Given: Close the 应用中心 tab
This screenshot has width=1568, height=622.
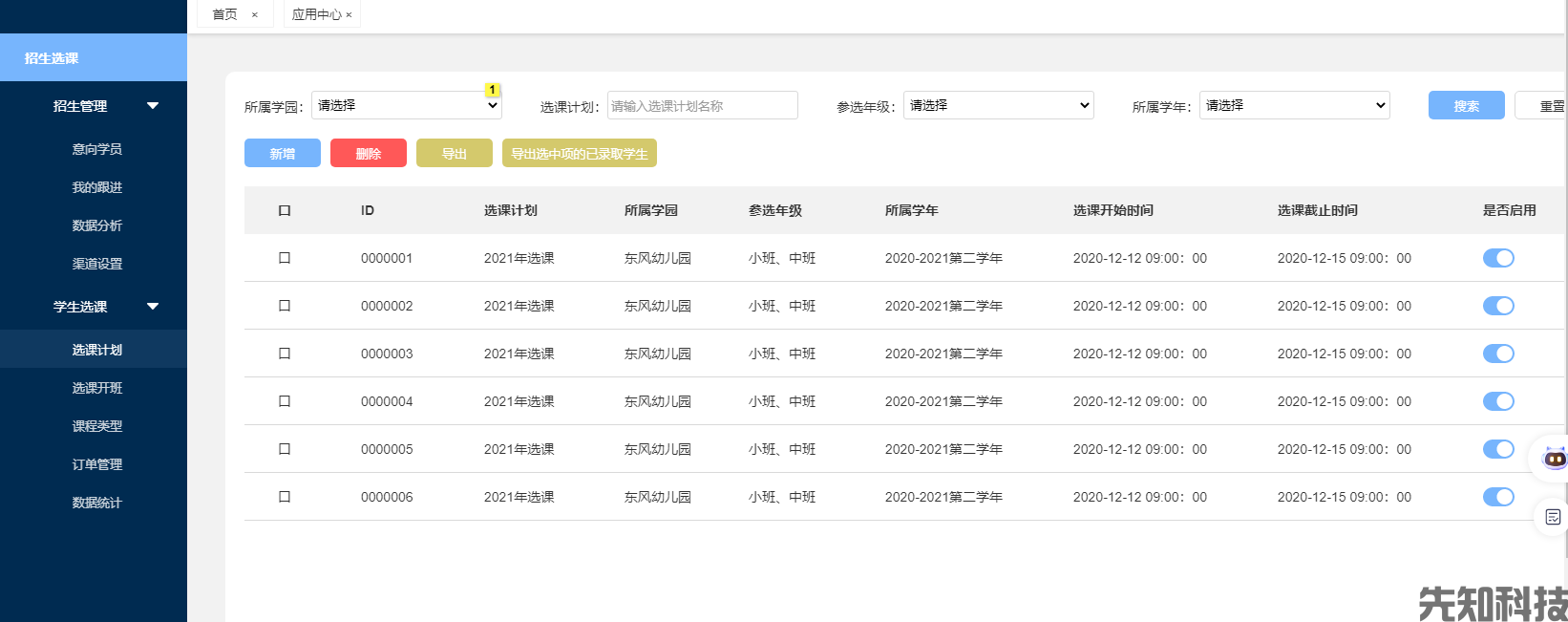Looking at the screenshot, I should [349, 15].
